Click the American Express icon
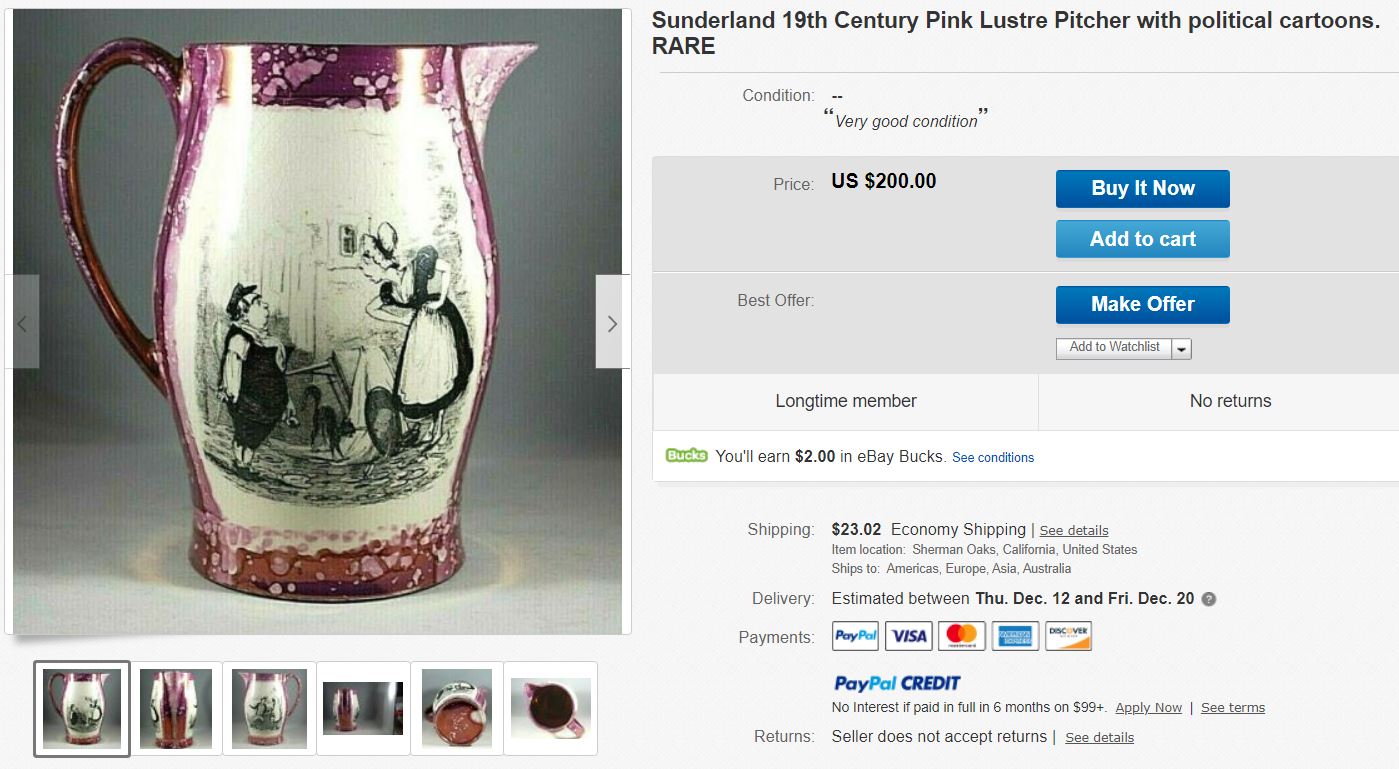 click(x=1015, y=636)
